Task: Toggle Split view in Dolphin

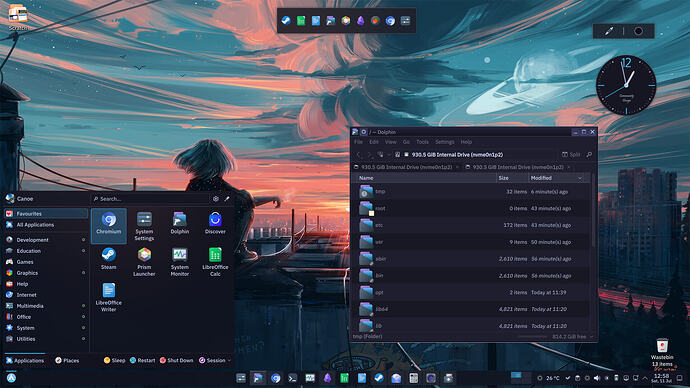Action: click(x=571, y=154)
